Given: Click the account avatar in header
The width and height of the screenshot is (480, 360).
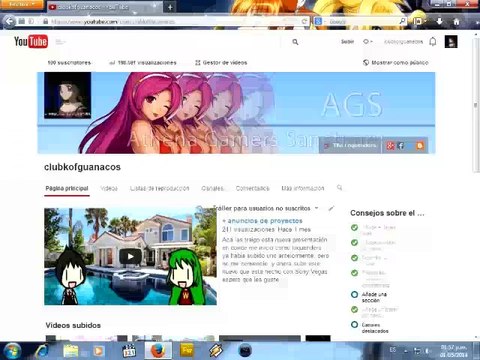Looking at the screenshot, I should tap(451, 42).
